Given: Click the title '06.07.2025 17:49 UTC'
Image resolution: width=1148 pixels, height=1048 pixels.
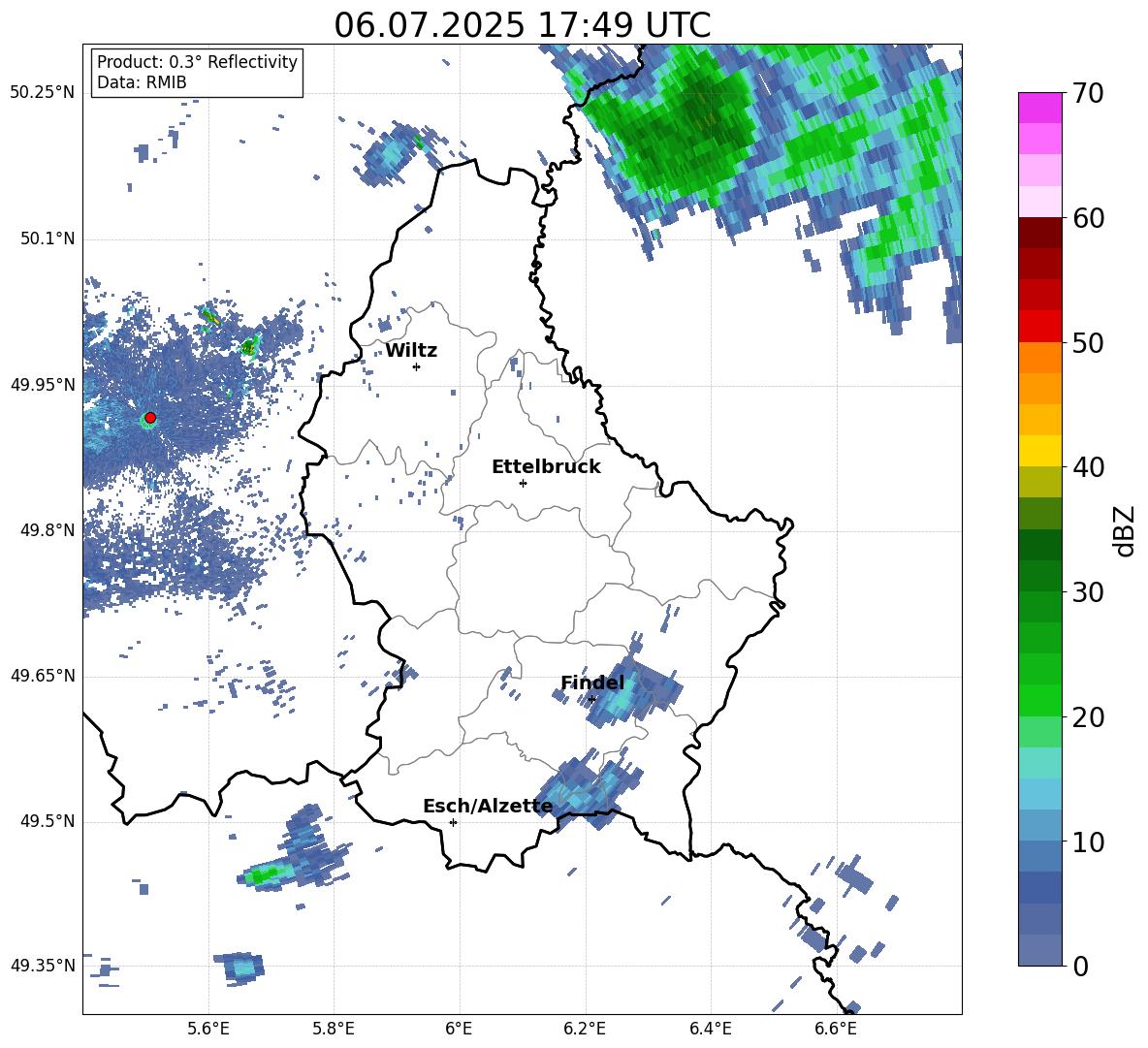Looking at the screenshot, I should click(x=522, y=25).
